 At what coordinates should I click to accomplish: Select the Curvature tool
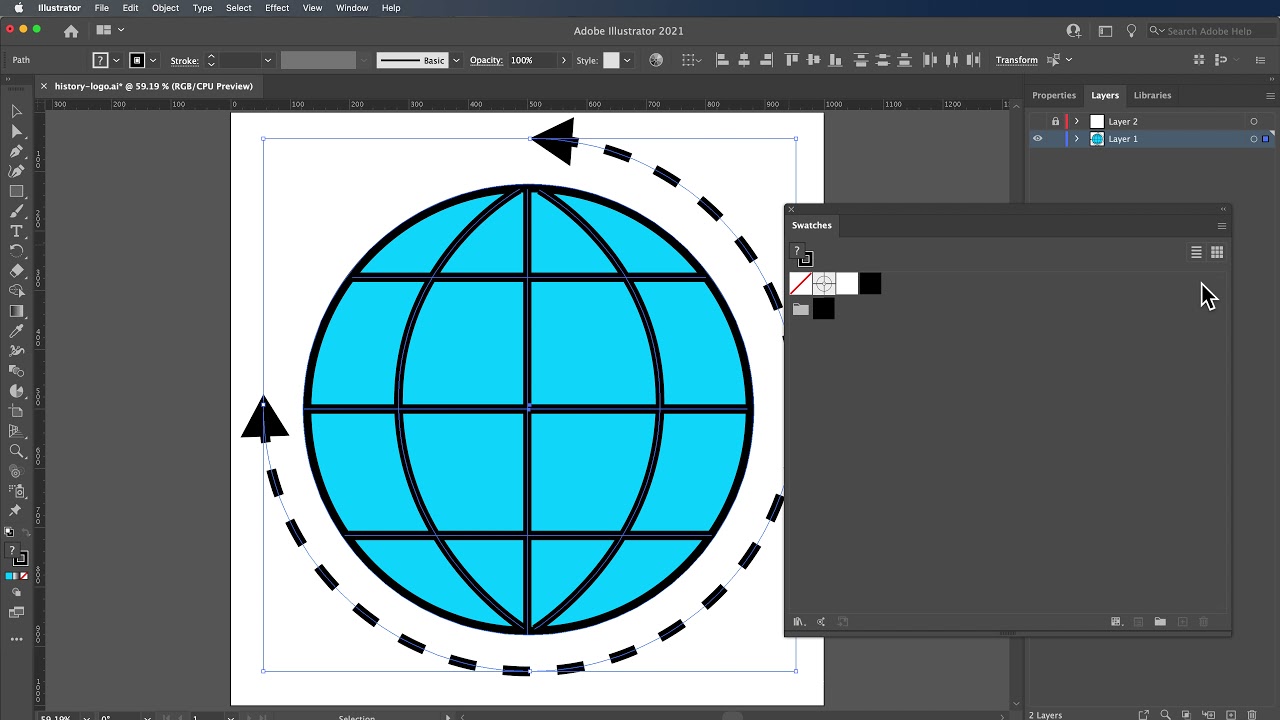[x=16, y=172]
